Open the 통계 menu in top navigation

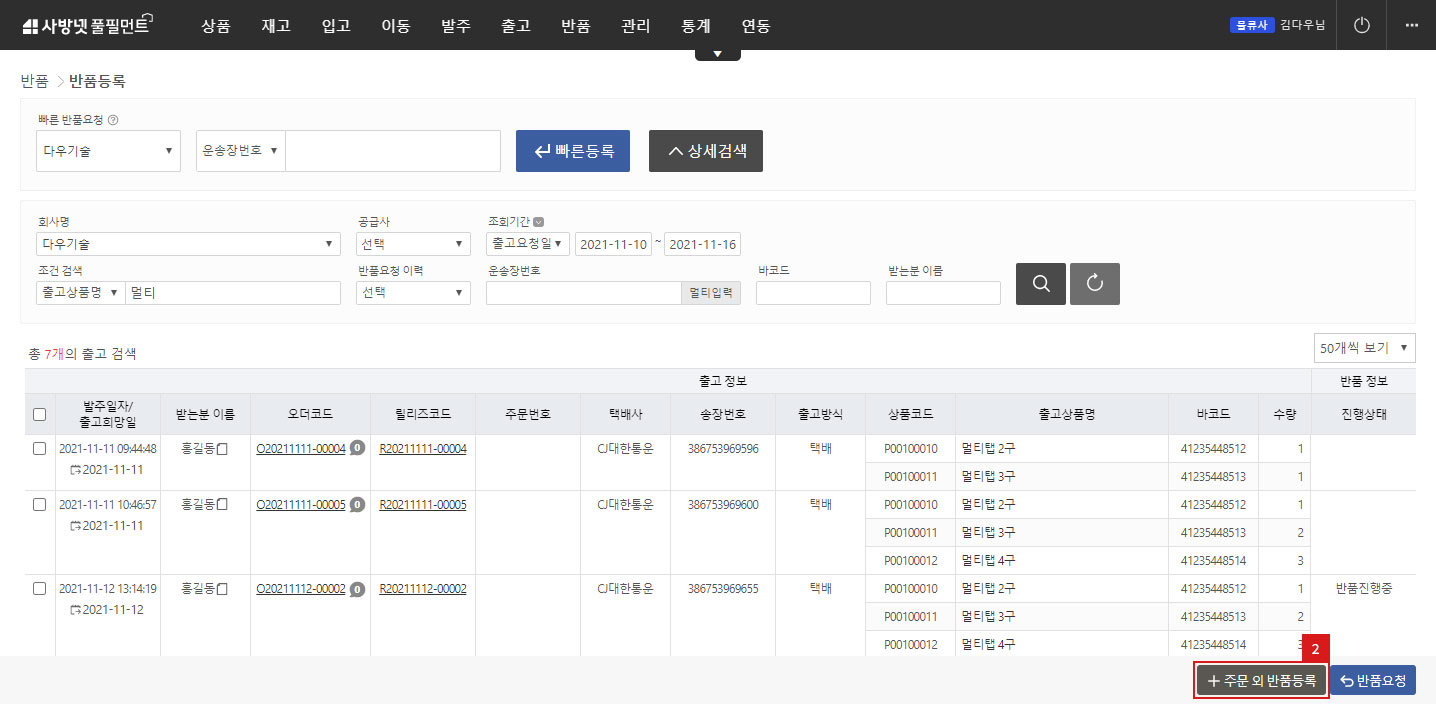695,26
